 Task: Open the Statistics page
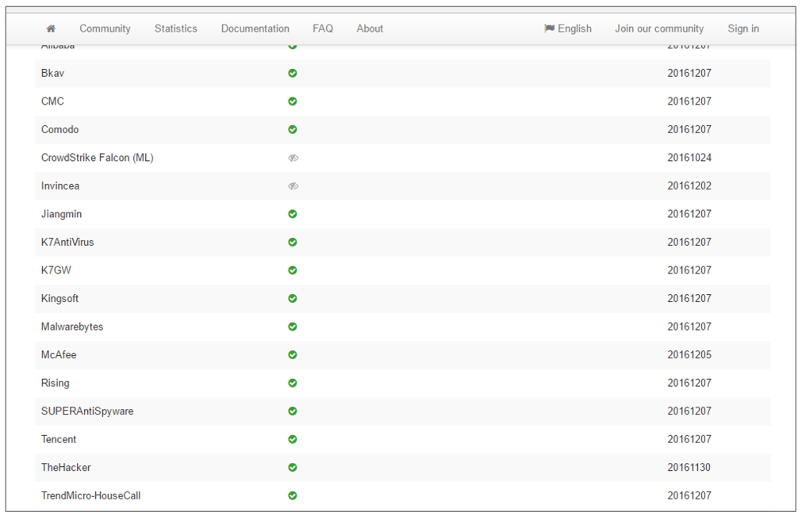click(x=176, y=29)
